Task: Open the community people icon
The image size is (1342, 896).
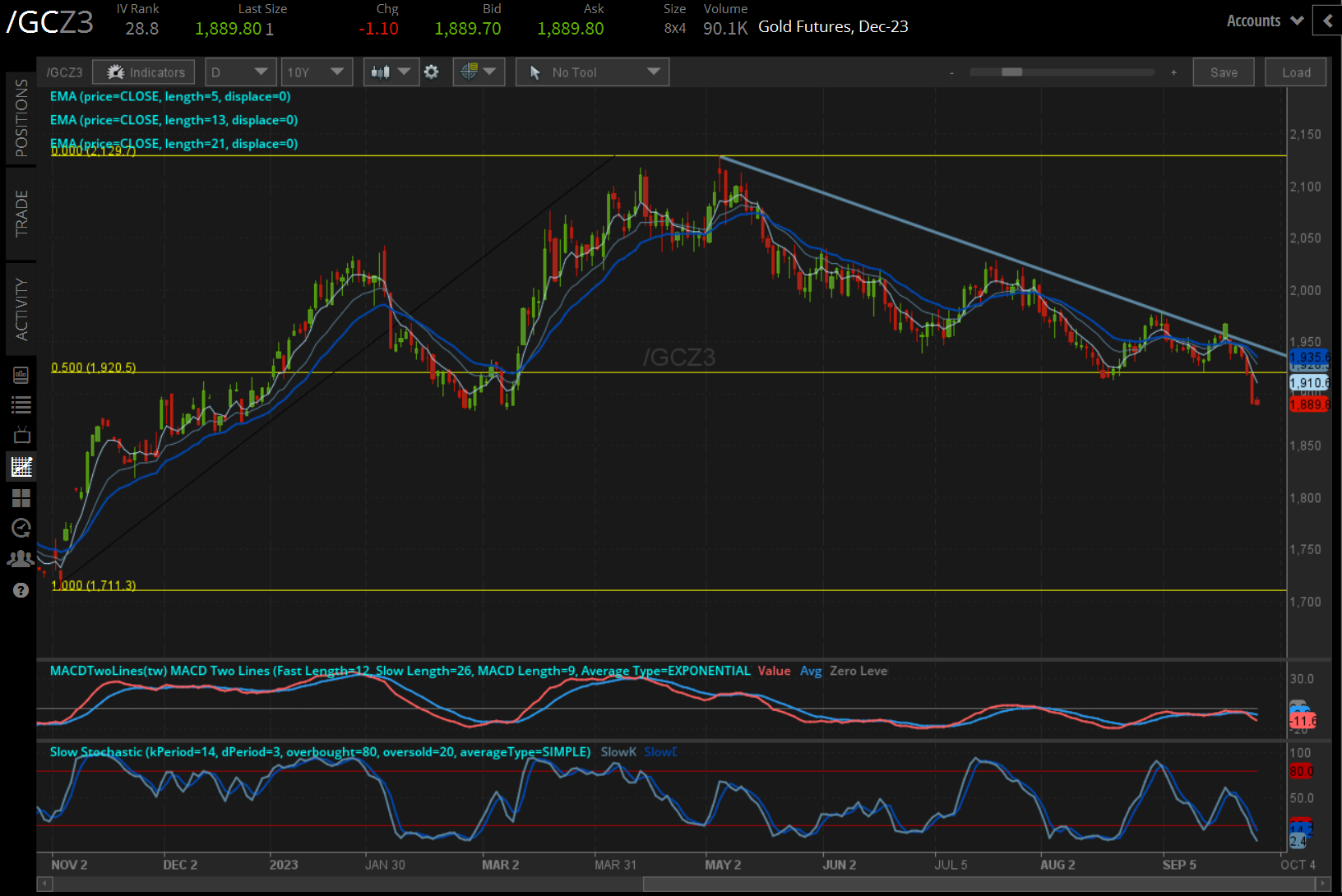Action: [x=21, y=559]
